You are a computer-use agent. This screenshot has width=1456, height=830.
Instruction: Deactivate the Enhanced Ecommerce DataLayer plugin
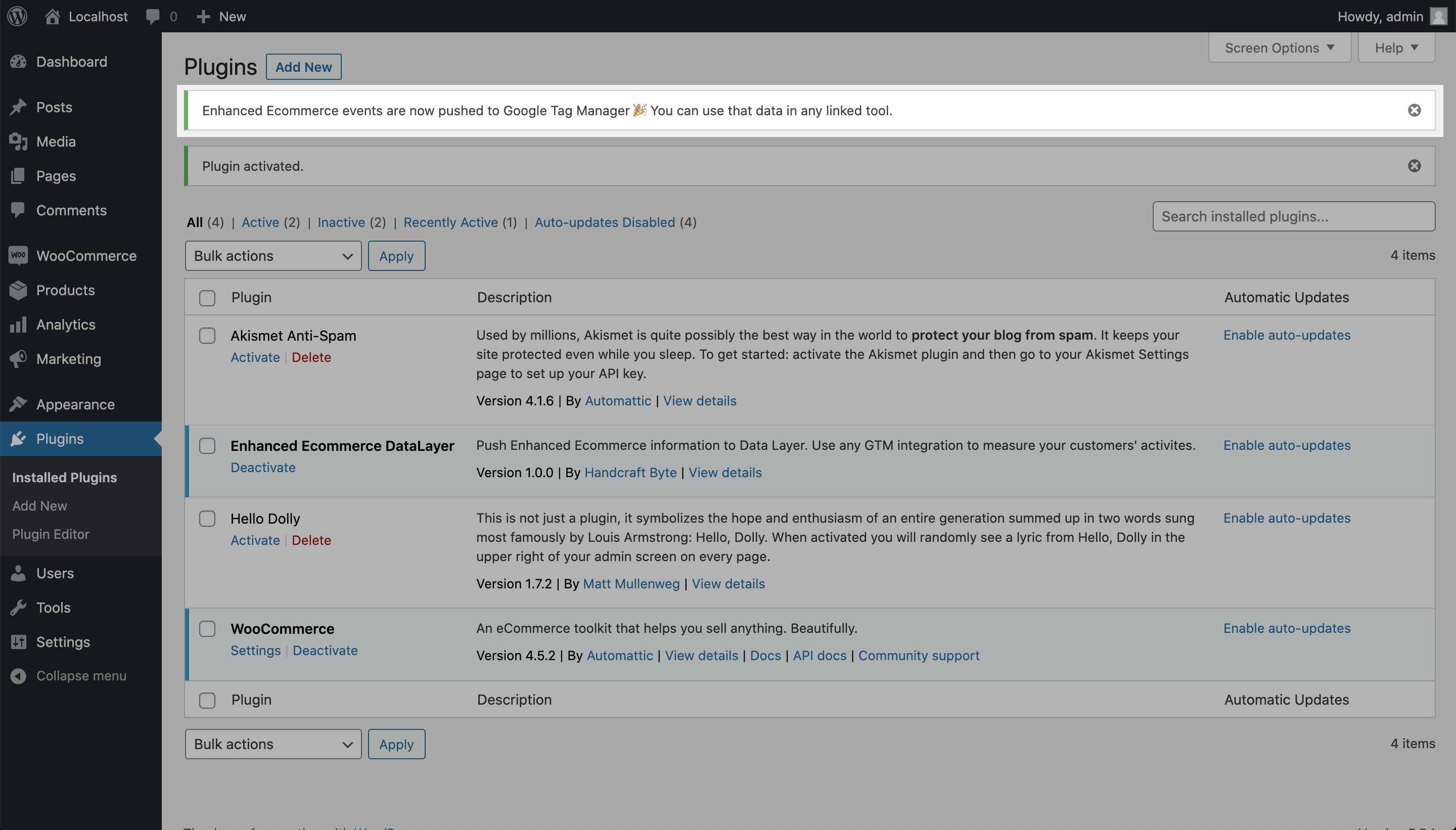tap(263, 467)
